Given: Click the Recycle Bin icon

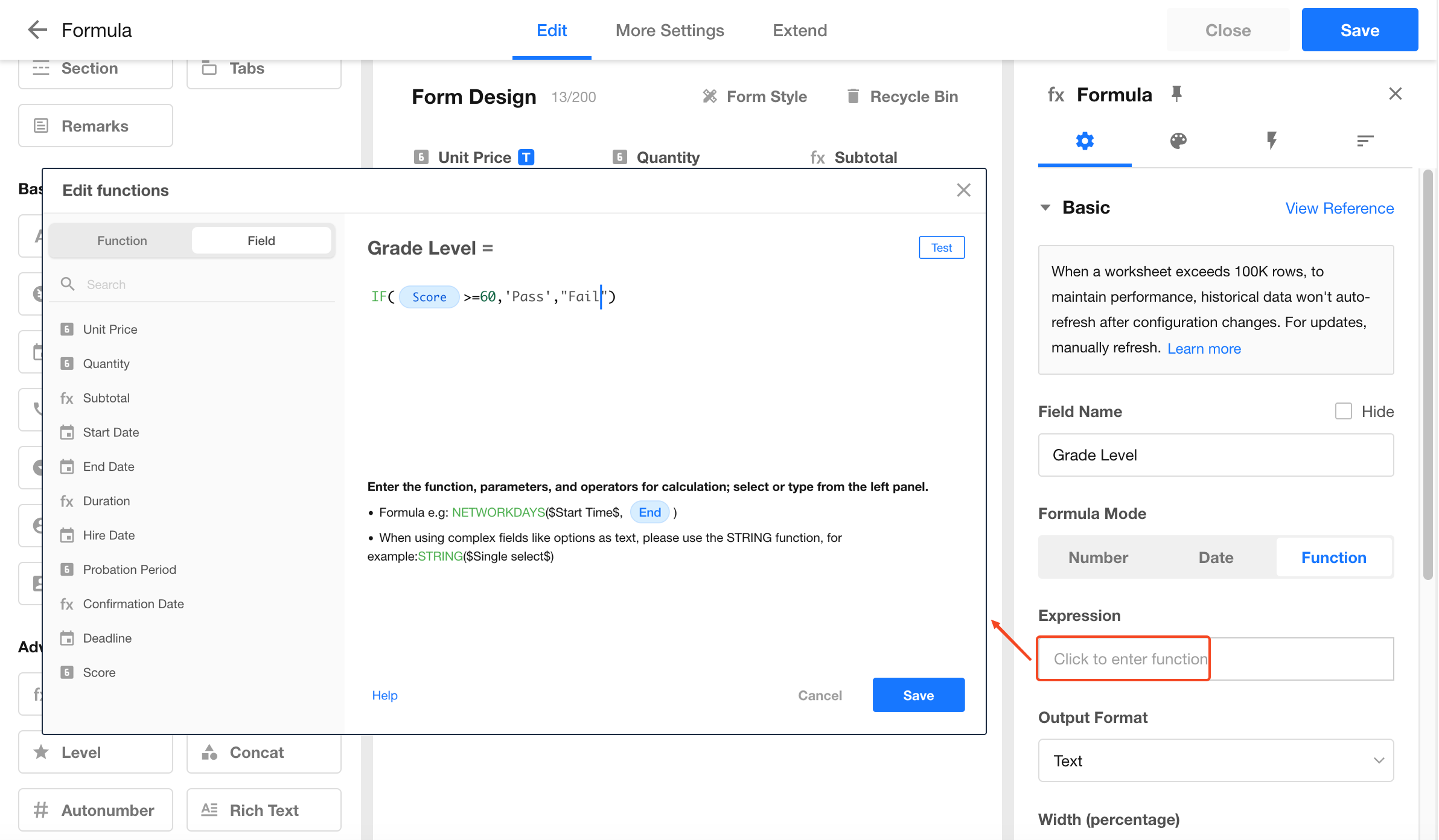Looking at the screenshot, I should point(852,97).
